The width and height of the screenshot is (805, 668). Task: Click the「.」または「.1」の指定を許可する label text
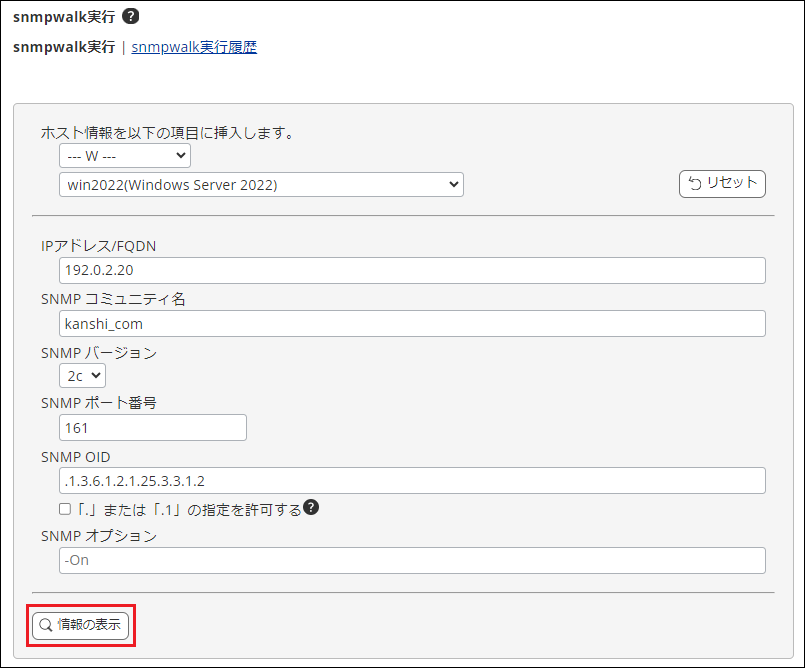click(188, 509)
